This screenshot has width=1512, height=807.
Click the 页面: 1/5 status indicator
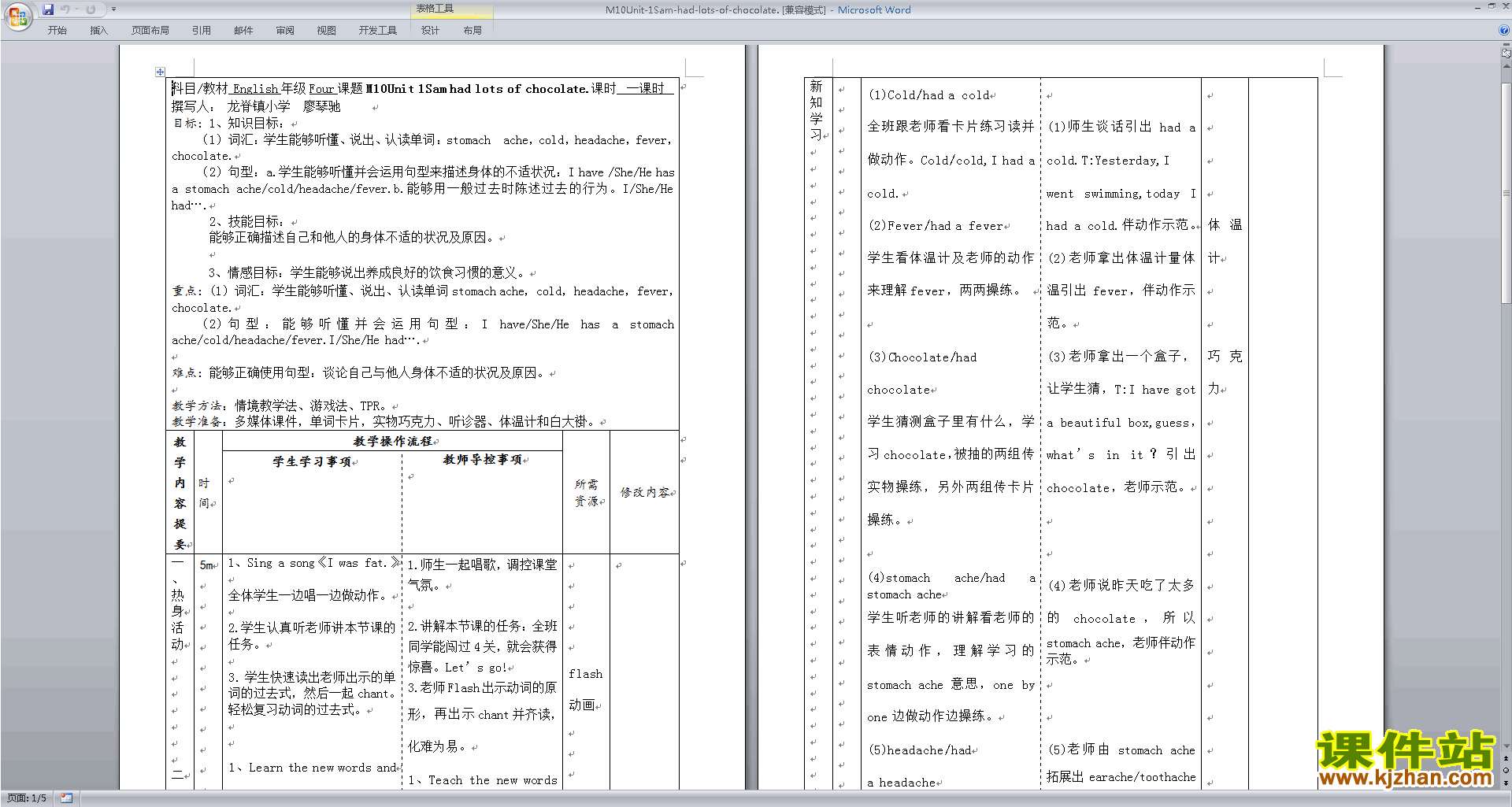[27, 798]
